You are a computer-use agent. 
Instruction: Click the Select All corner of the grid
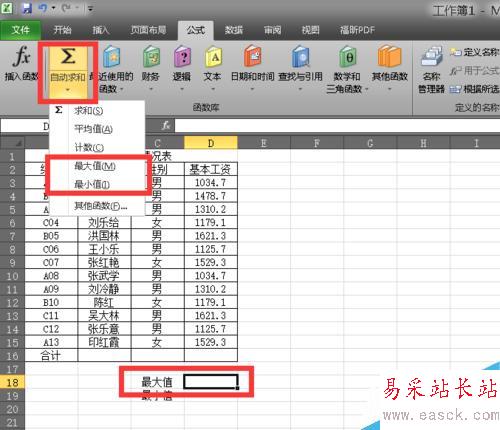click(x=13, y=143)
